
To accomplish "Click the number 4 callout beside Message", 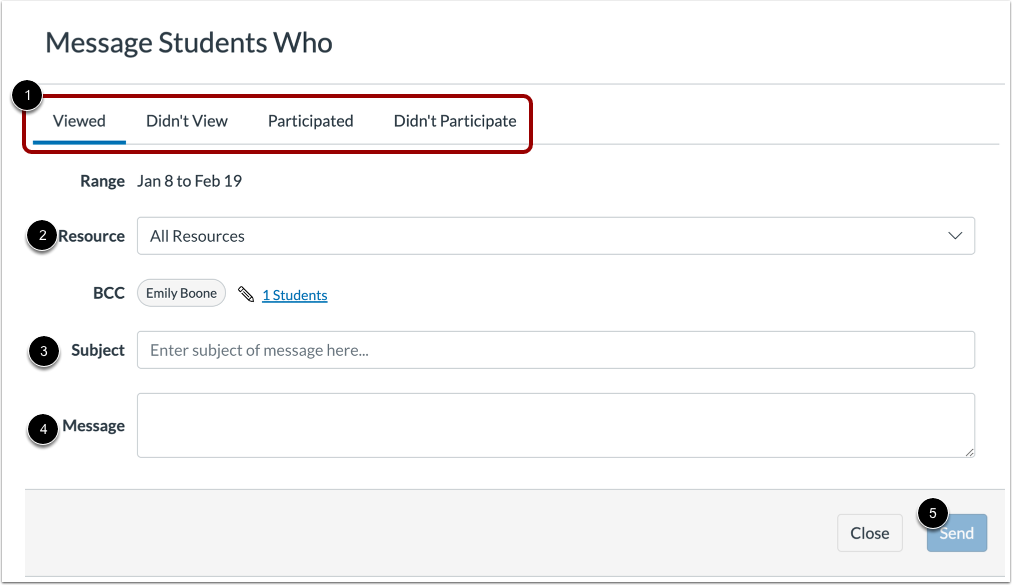I will coord(42,430).
